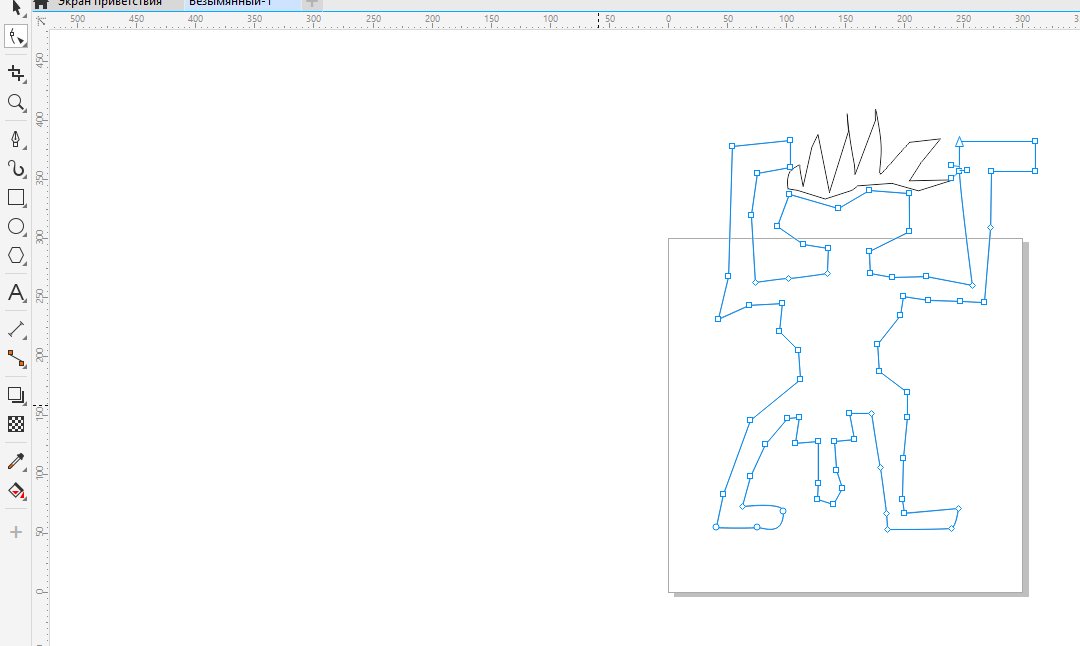
Task: Choose the Connector tool
Action: tap(15, 358)
